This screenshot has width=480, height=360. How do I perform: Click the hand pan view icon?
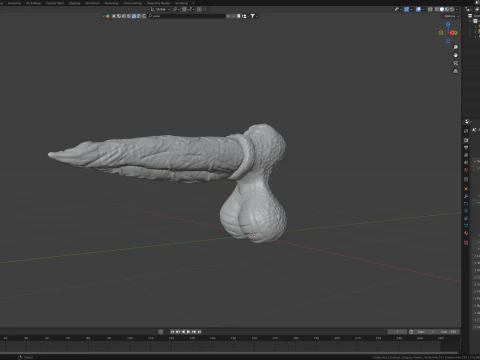point(455,55)
